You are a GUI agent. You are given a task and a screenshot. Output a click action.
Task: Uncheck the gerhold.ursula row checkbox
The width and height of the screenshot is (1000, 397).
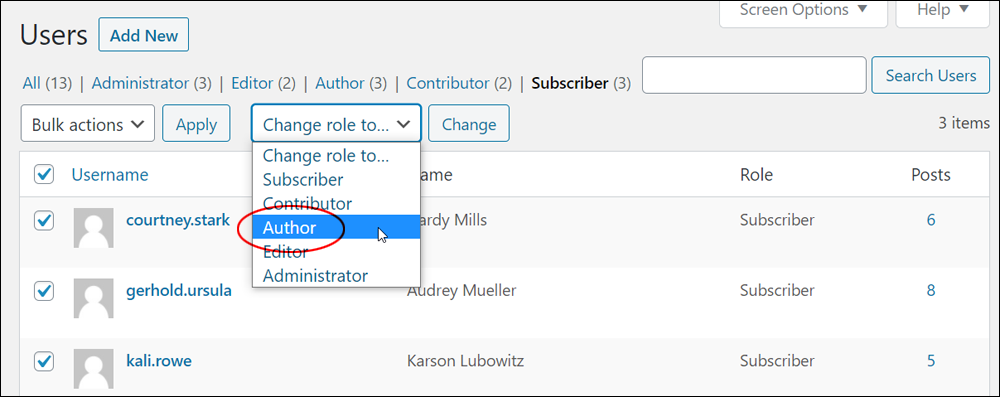(43, 291)
